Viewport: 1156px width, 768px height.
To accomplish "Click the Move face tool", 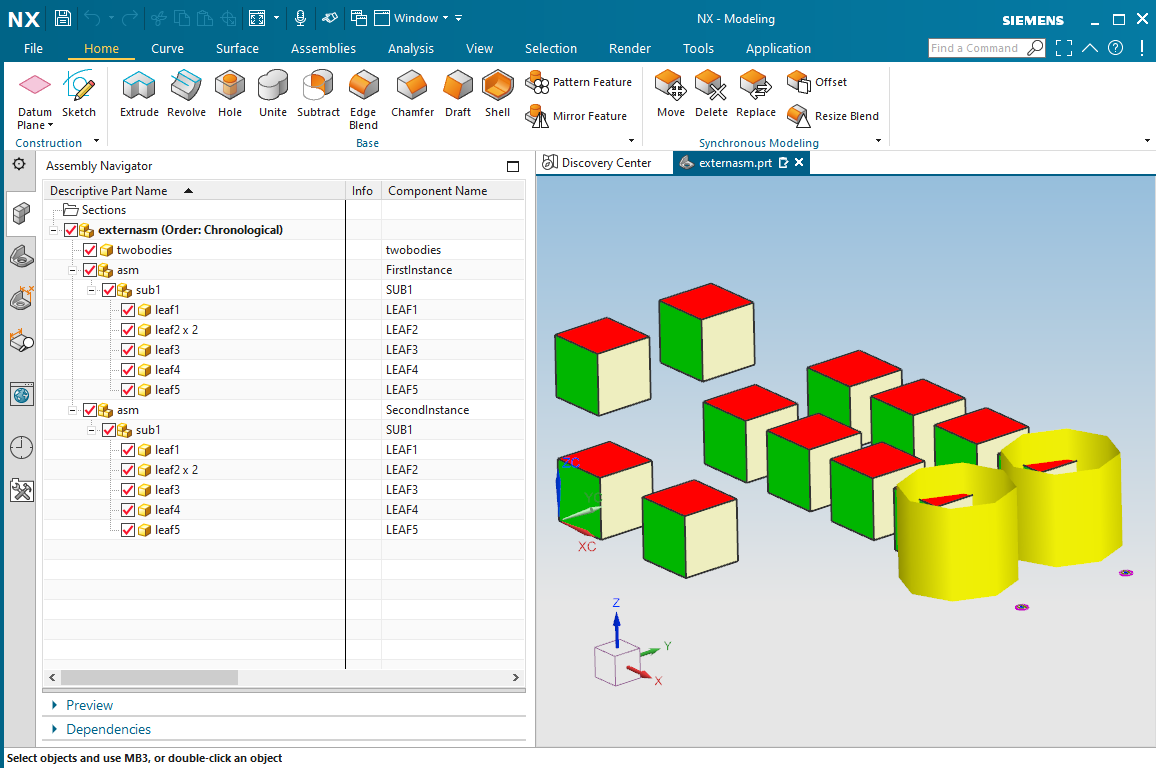I will 671,94.
